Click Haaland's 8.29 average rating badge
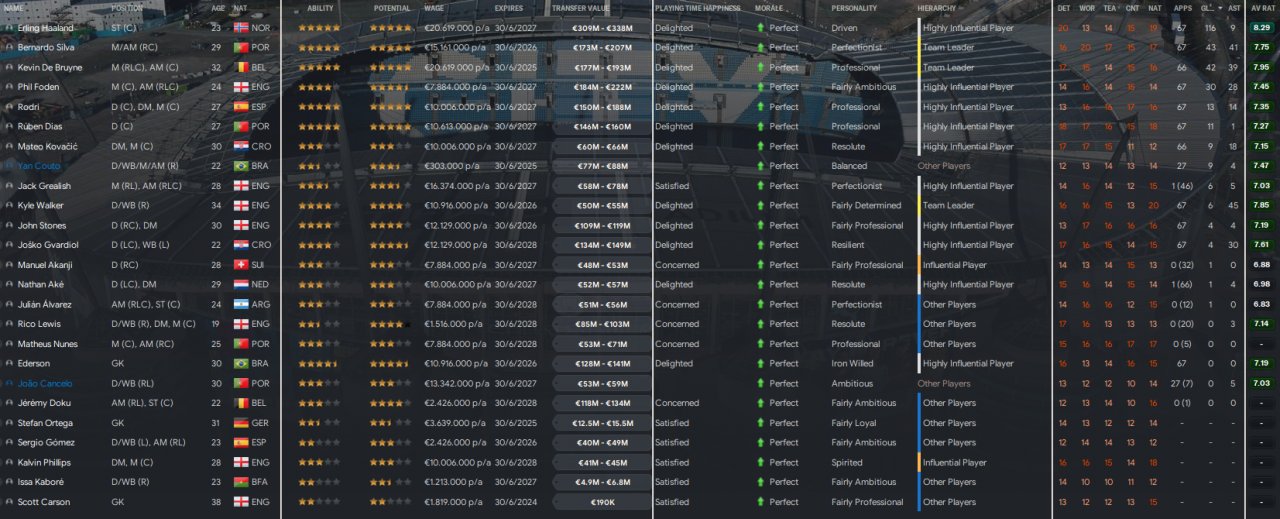 1262,28
